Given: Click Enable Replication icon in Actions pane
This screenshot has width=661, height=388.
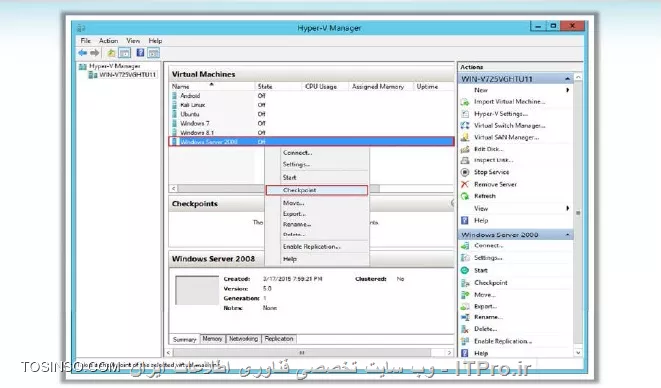Looking at the screenshot, I should [465, 341].
